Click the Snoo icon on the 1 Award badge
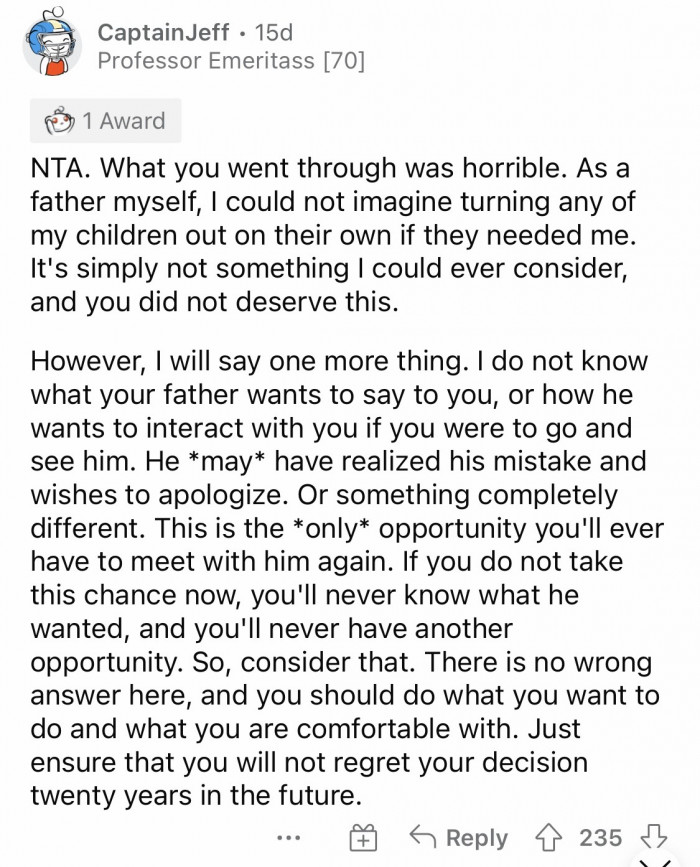The image size is (700, 867). click(60, 119)
